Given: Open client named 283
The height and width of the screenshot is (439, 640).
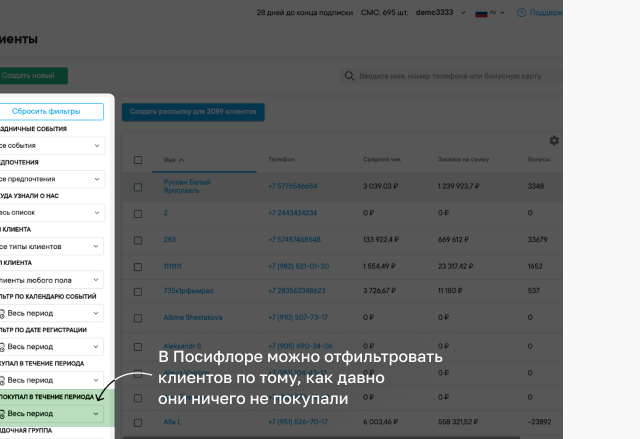Looking at the screenshot, I should click(169, 239).
